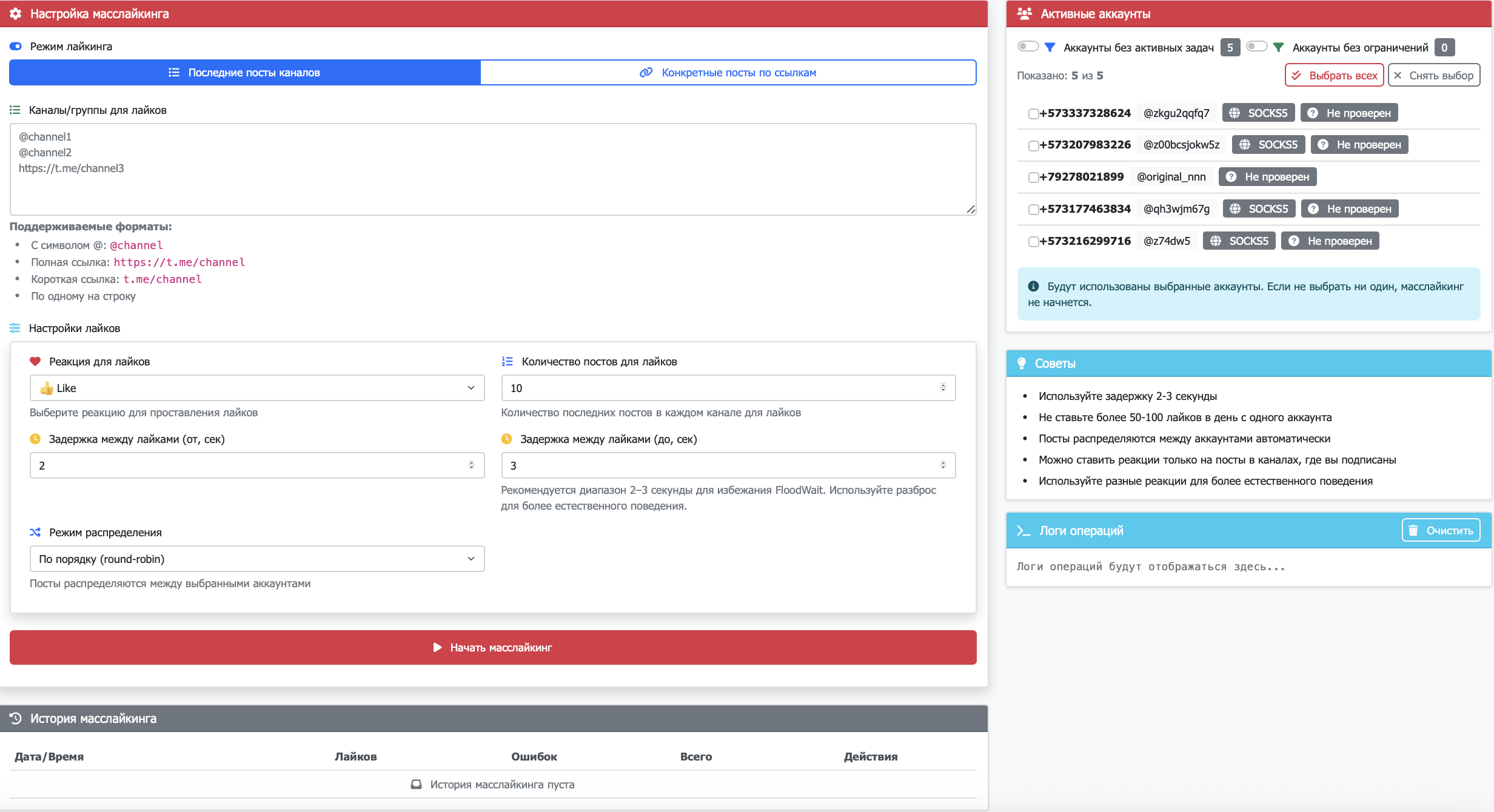Toggle Аккаунты без активных задач switch
Screen dimensions: 1494x812
[1028, 46]
